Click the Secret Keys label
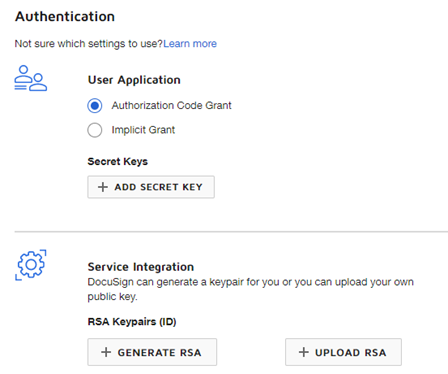Viewport: 448px width, 374px height. [117, 161]
